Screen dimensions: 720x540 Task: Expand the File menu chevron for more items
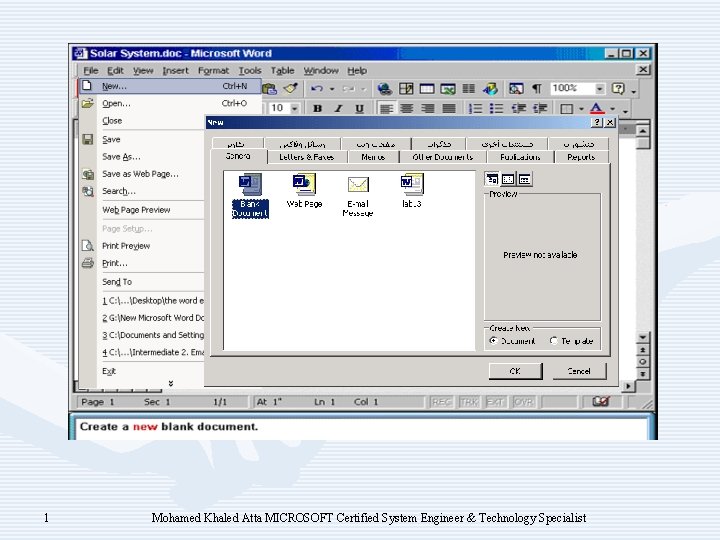171,383
